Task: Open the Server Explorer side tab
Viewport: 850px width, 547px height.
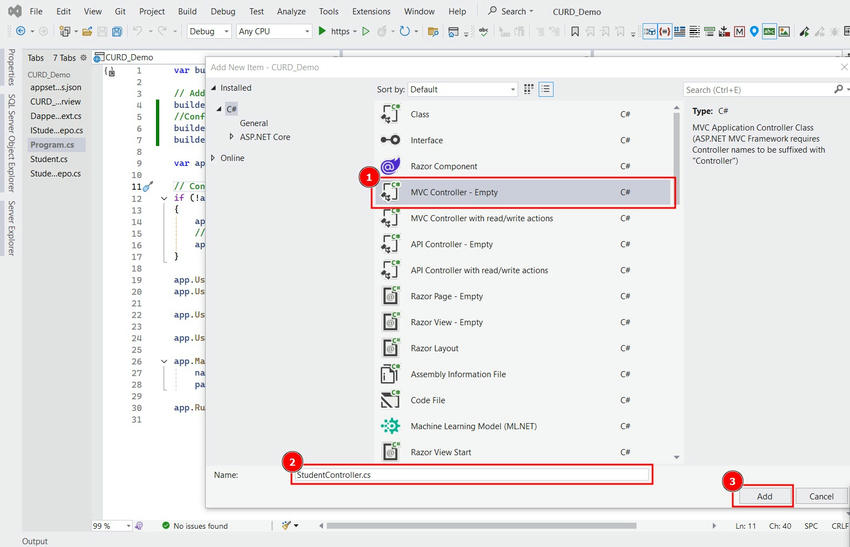Action: 11,228
